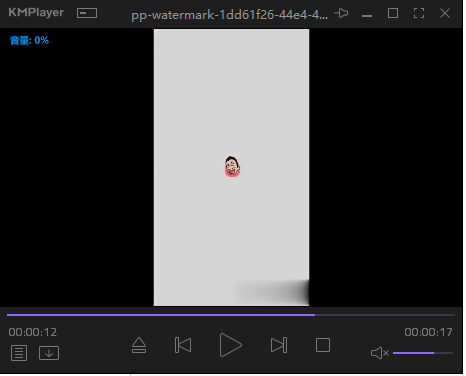Adjust the volume slider

click(x=423, y=353)
